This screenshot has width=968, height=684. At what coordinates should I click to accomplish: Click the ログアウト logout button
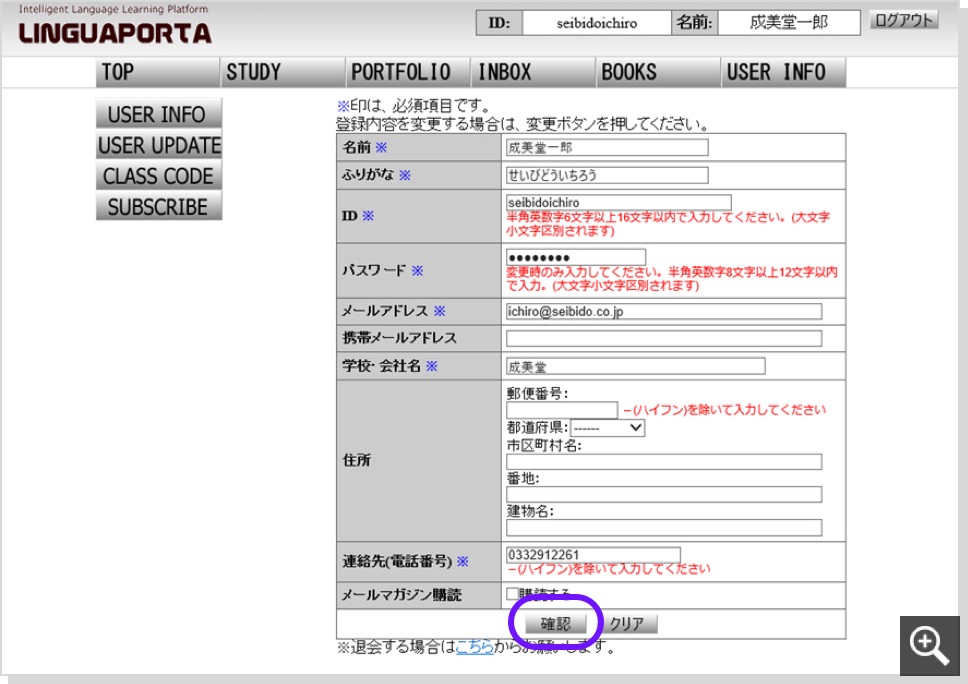point(901,18)
